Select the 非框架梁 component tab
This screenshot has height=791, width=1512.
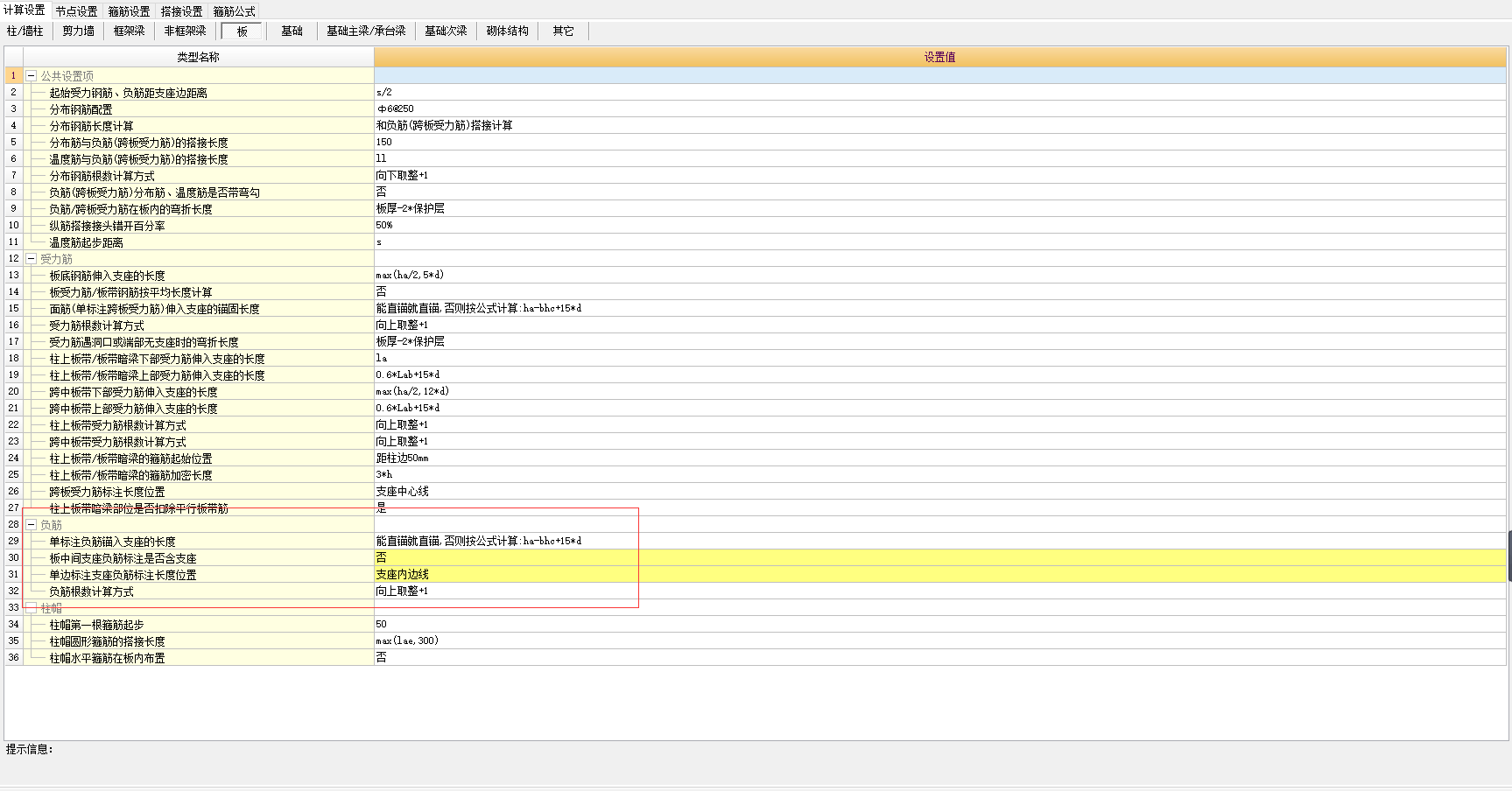(186, 31)
